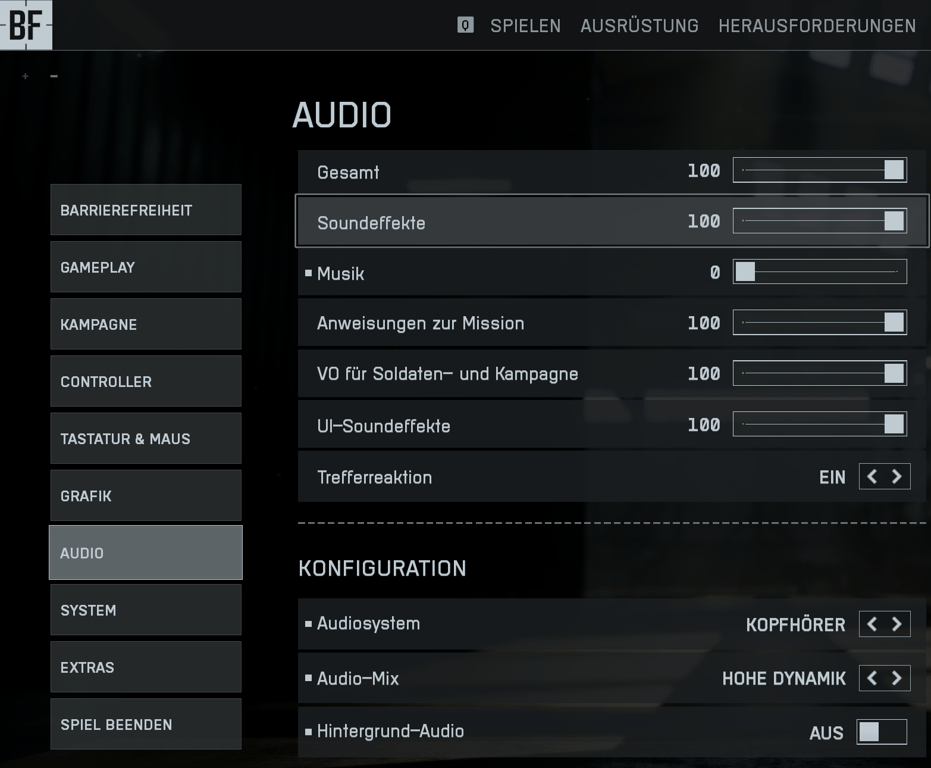This screenshot has height=768, width=931.
Task: Open the Spielen tab
Action: 525,26
